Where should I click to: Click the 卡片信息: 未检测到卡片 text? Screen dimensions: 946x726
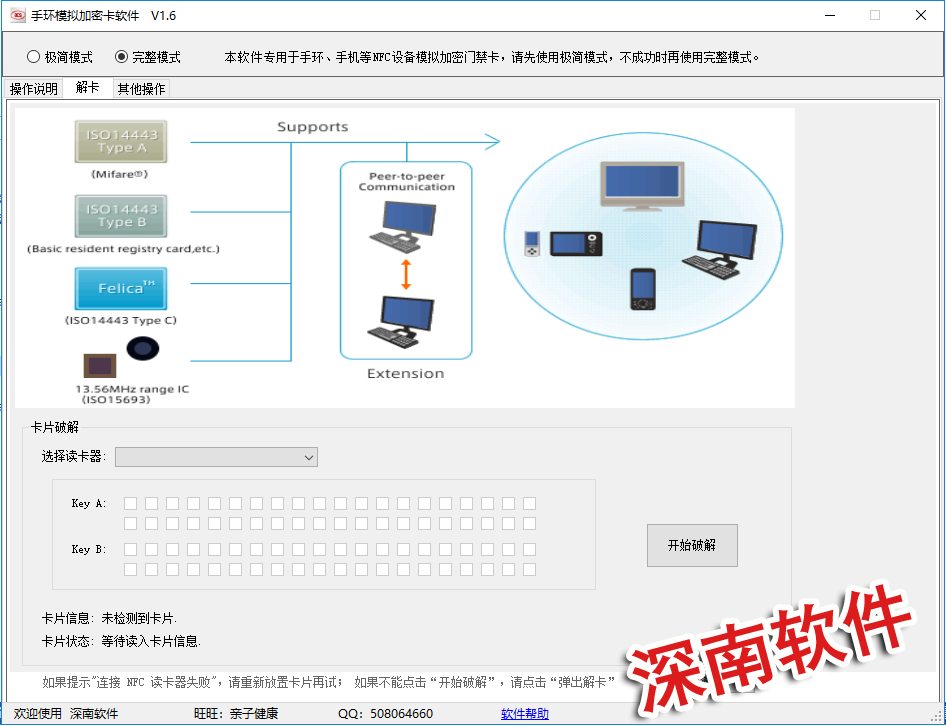[109, 619]
